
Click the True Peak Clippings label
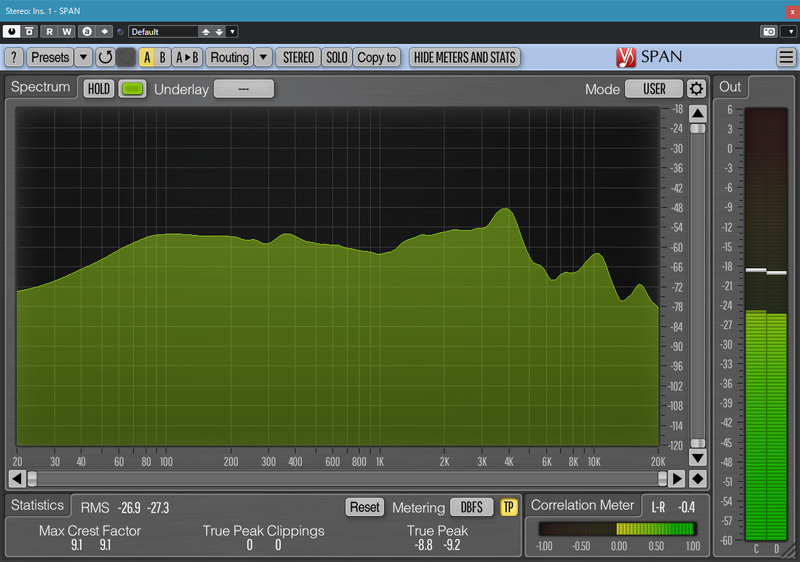tap(263, 531)
